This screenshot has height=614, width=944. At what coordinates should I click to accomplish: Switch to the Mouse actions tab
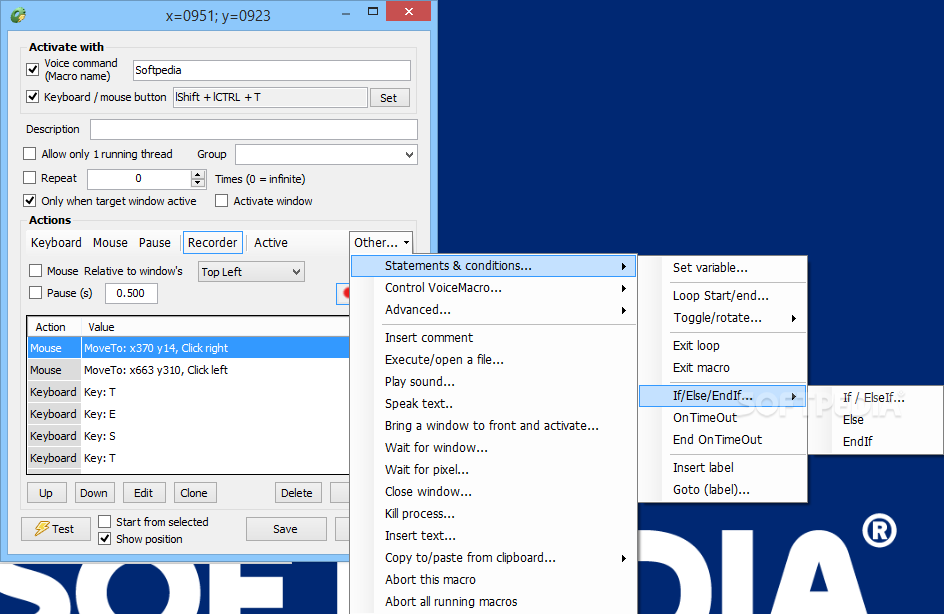click(110, 243)
